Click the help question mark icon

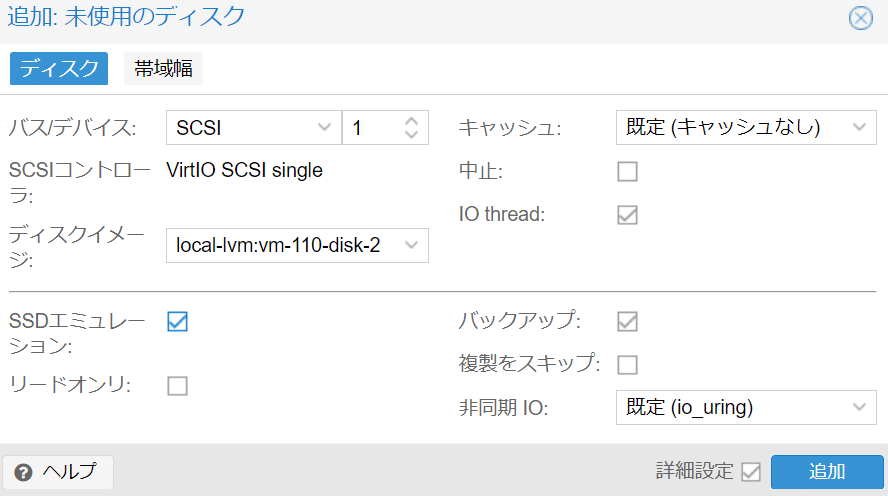[x=23, y=472]
